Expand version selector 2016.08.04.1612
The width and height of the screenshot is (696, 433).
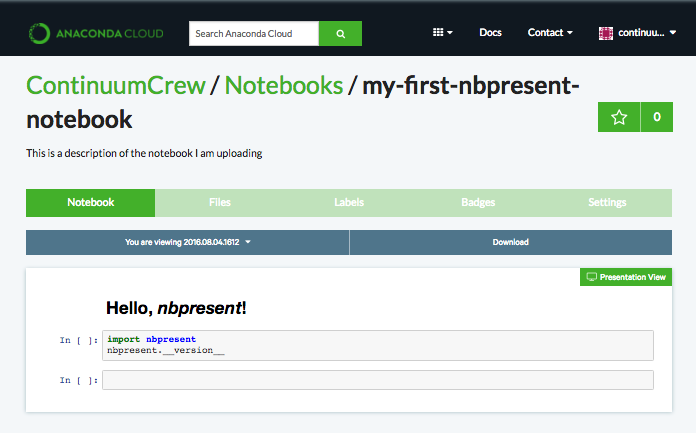tap(187, 242)
